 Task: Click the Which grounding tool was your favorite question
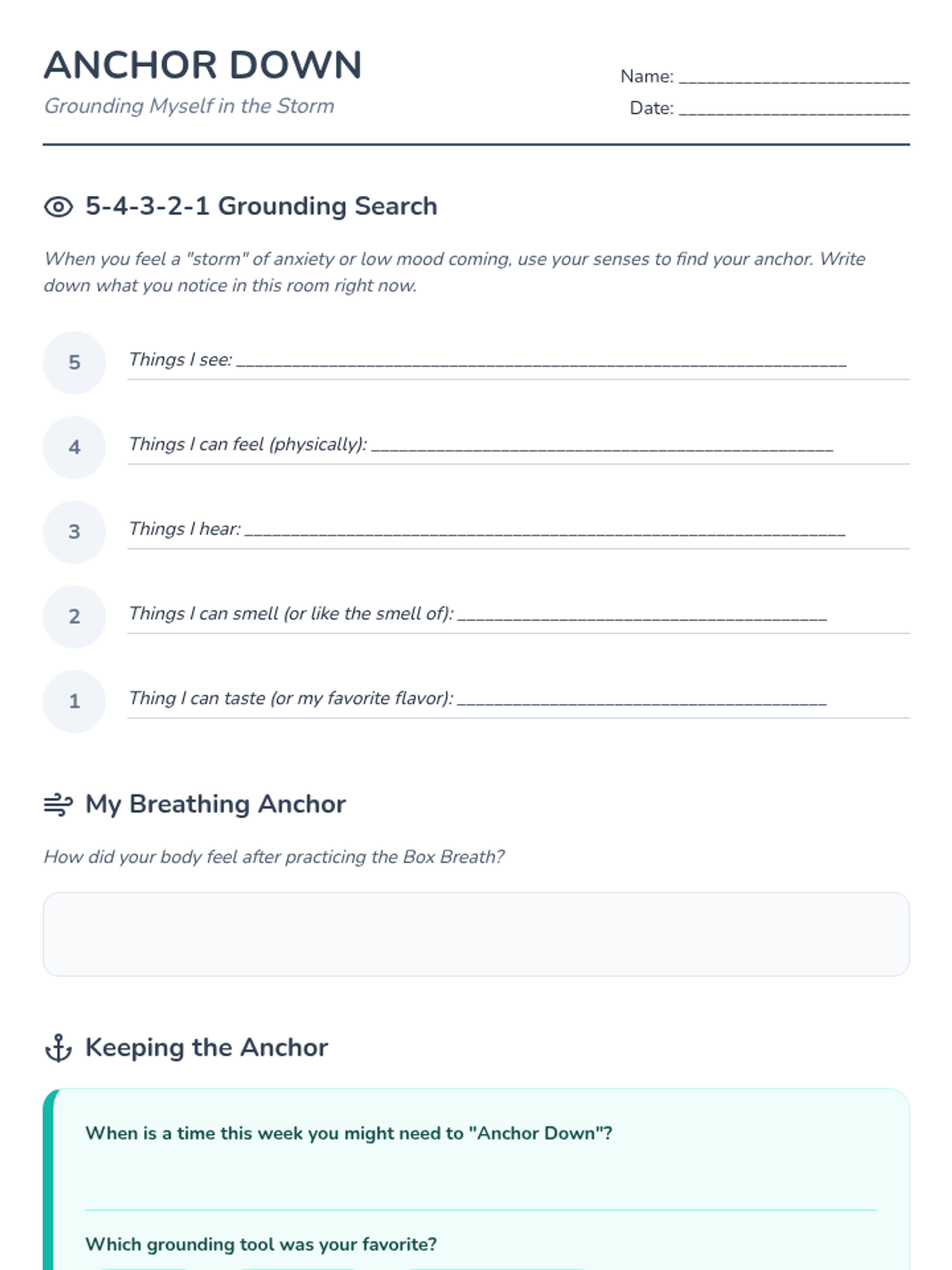tap(261, 1244)
